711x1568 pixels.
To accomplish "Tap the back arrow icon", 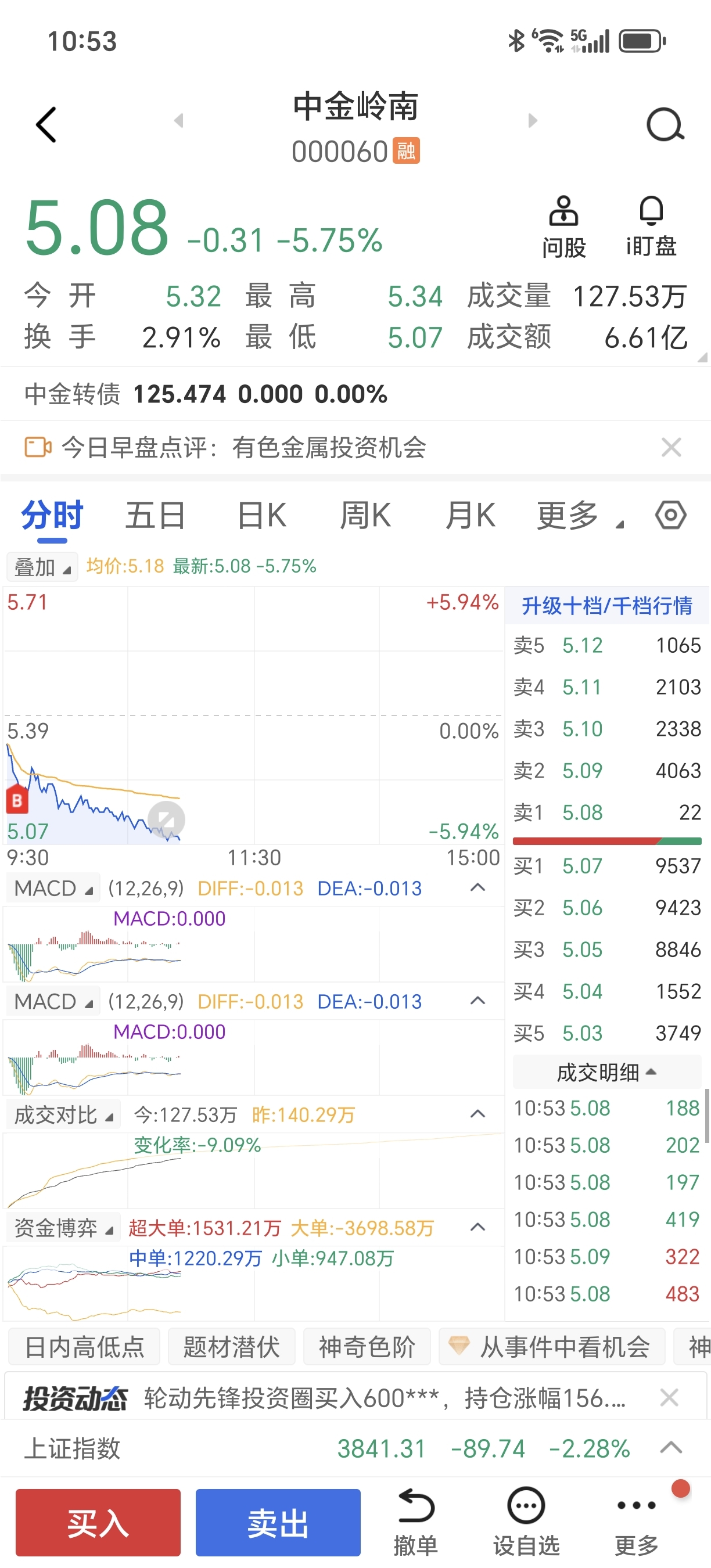I will click(46, 125).
